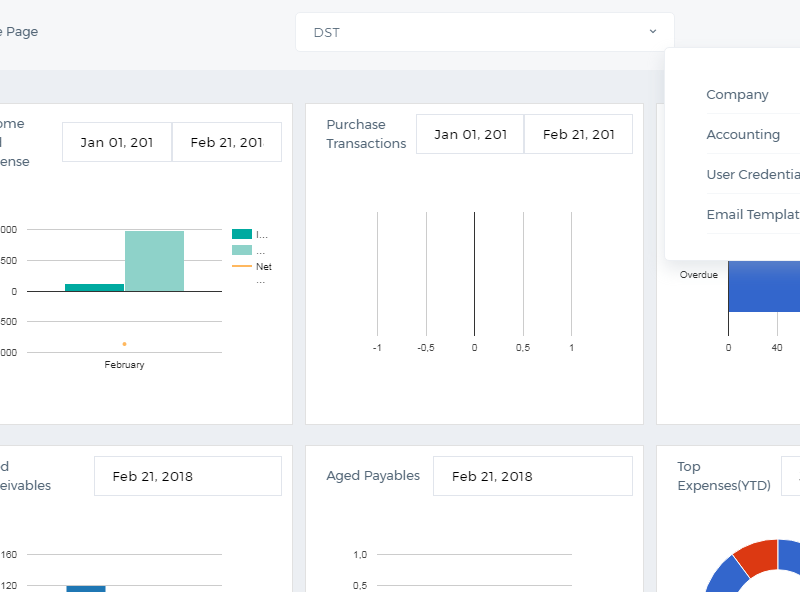Click the orange net point in February
The width and height of the screenshot is (800, 592).
(x=124, y=344)
